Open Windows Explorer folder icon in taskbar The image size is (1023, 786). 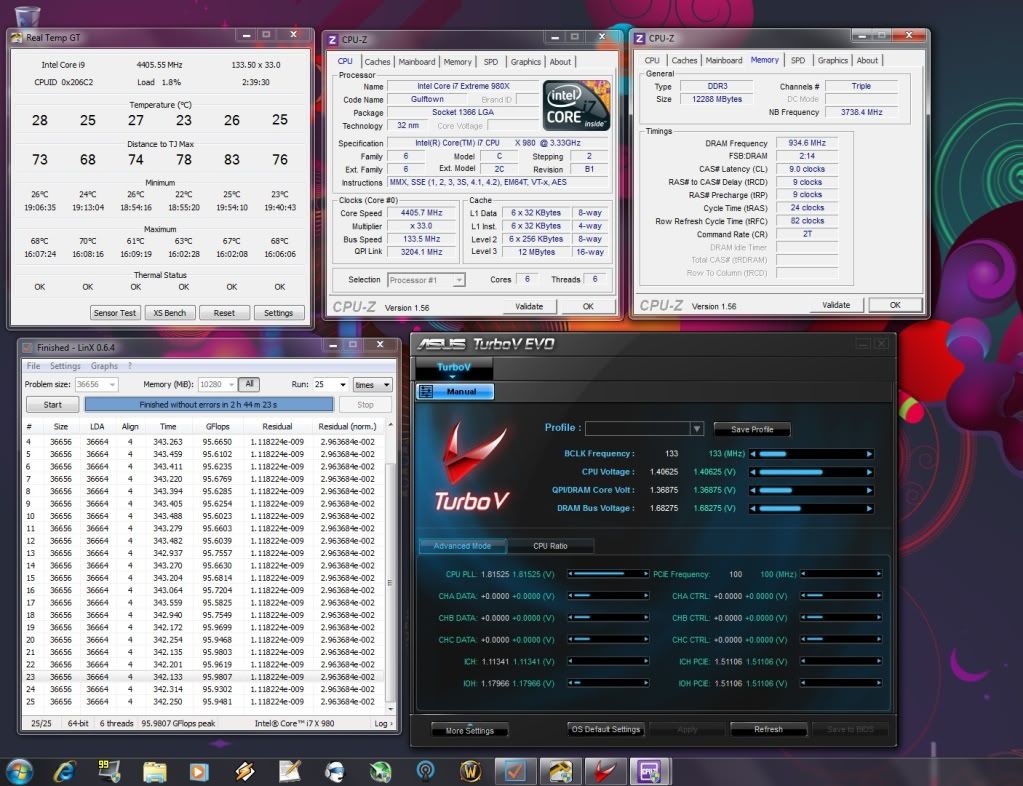(x=155, y=772)
